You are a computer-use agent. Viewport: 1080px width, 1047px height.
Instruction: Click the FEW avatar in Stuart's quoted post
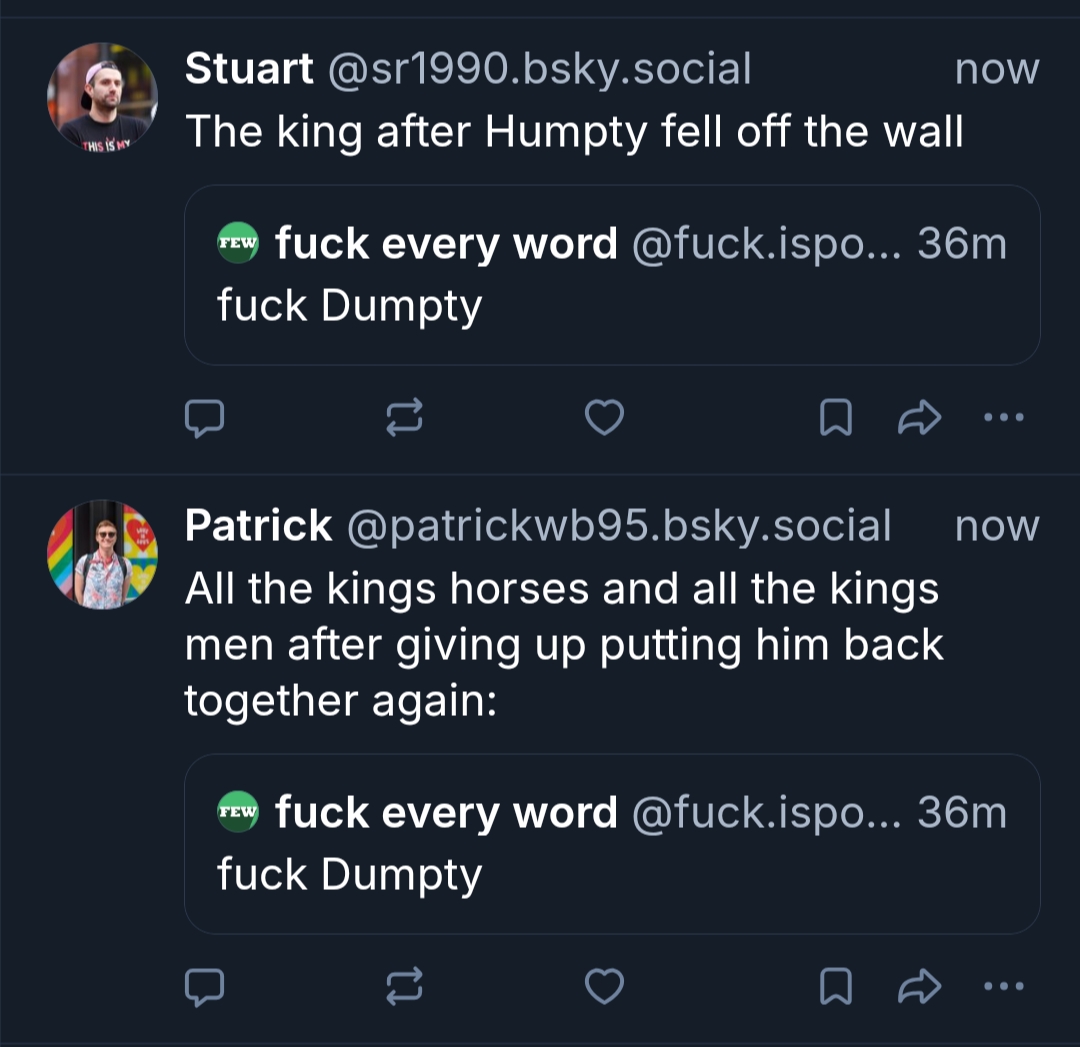(238, 243)
